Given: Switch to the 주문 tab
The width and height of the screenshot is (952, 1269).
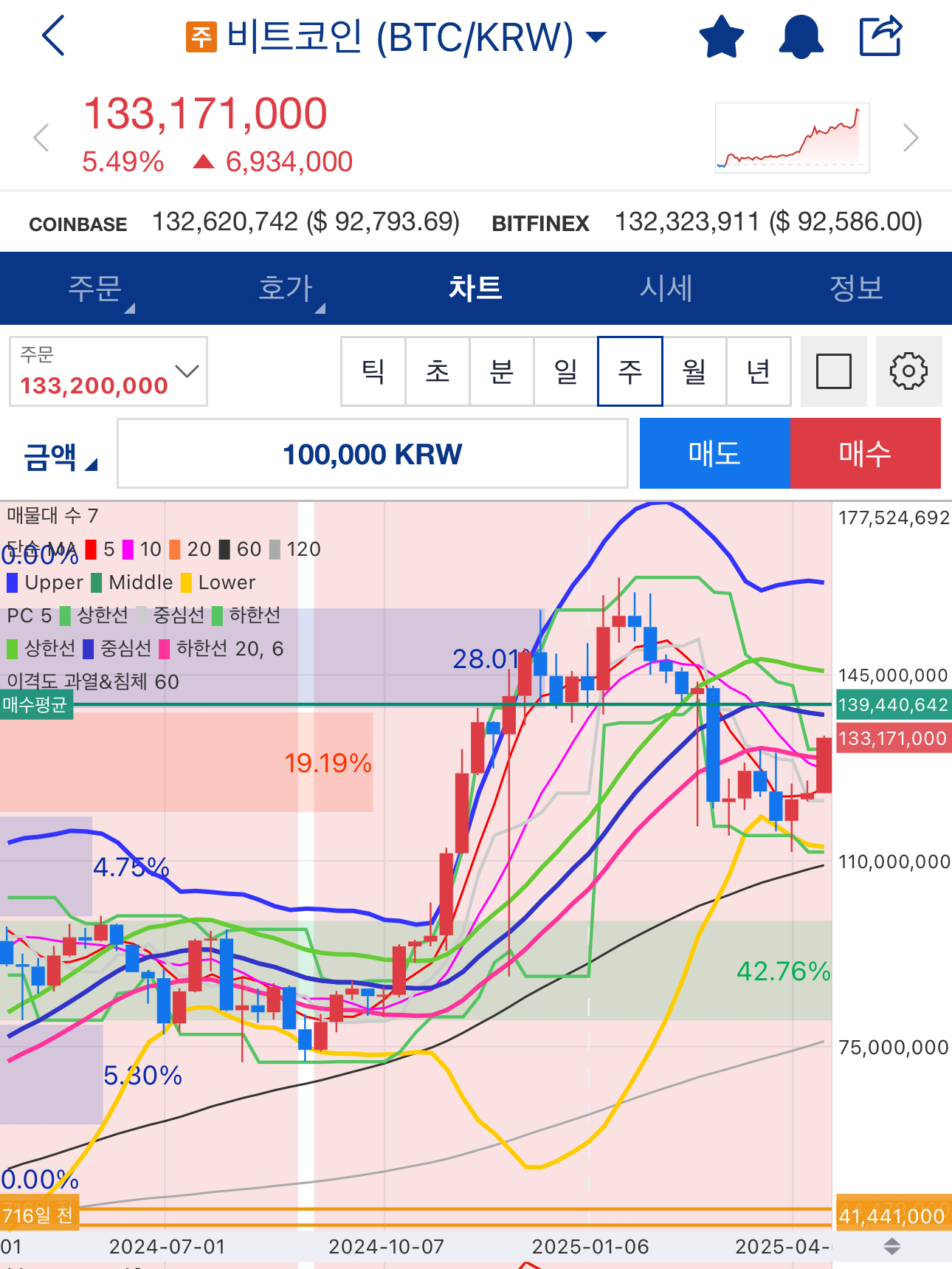Looking at the screenshot, I should (95, 288).
